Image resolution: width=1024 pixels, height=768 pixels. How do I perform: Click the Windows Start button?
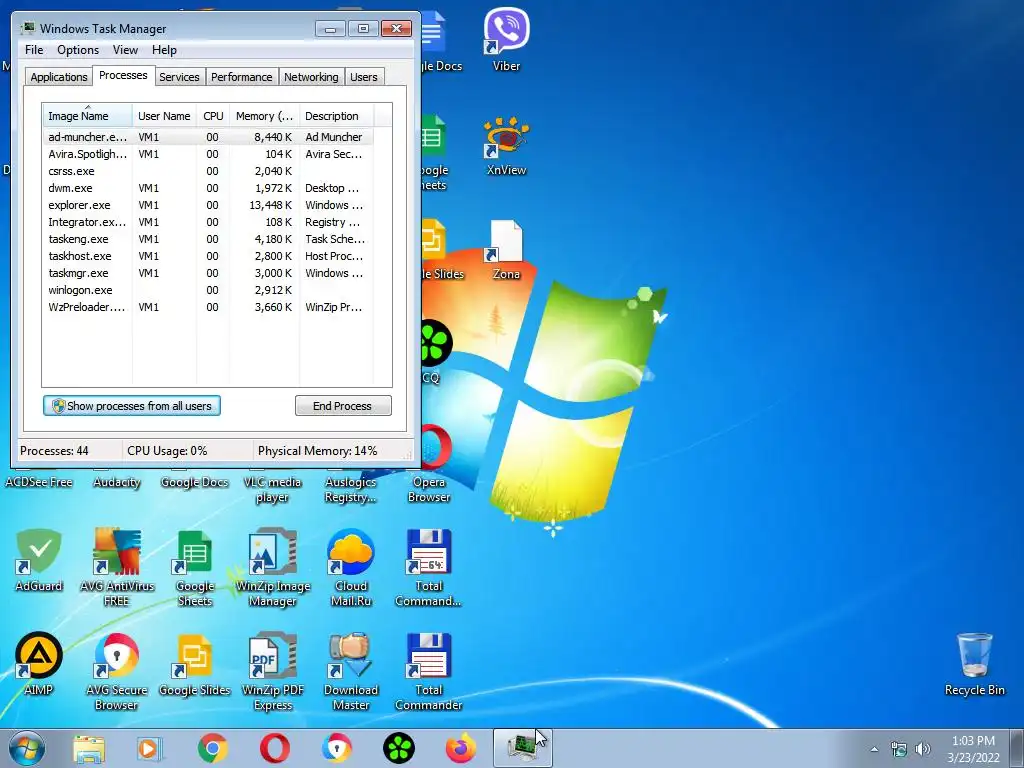(27, 748)
